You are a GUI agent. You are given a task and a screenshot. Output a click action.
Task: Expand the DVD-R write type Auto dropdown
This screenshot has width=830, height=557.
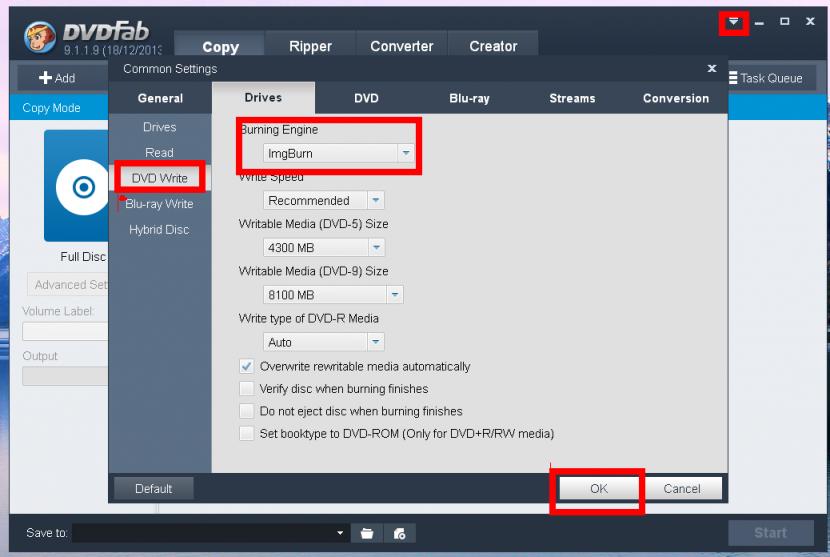coord(375,342)
